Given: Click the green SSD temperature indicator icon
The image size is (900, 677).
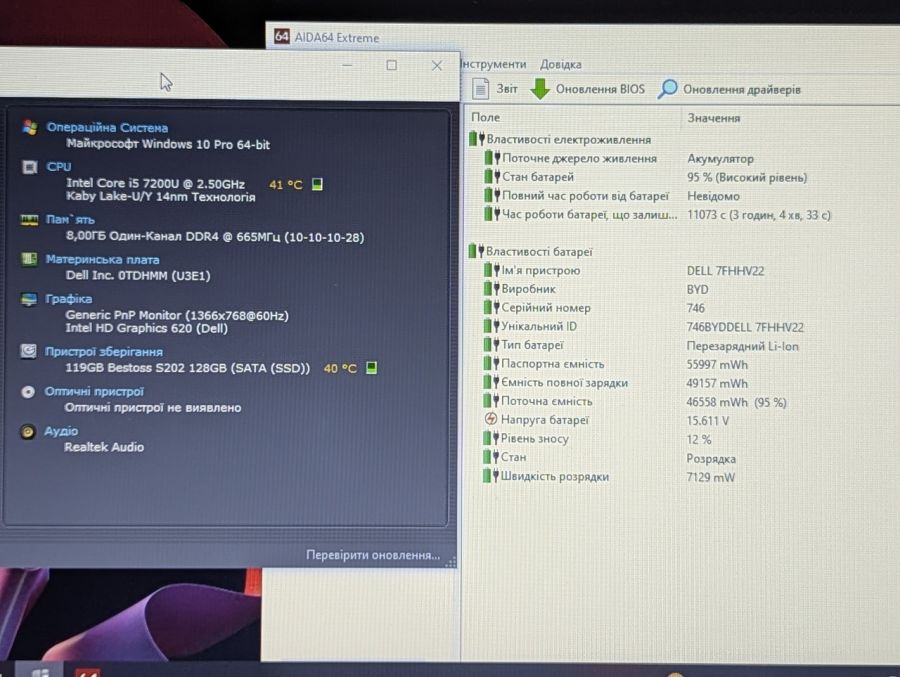Looking at the screenshot, I should pos(371,367).
